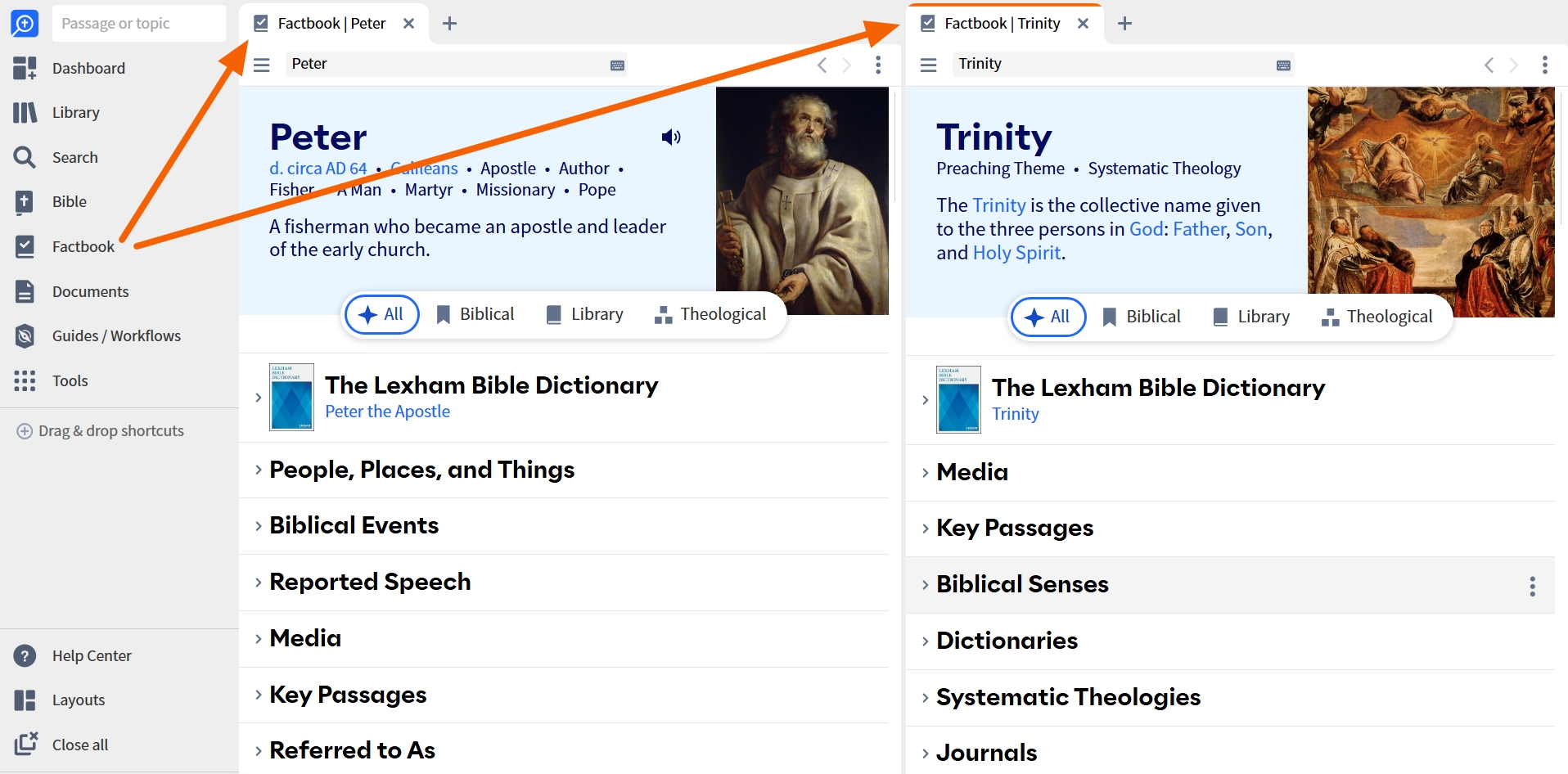Open Trinity panel more options menu
This screenshot has height=774, width=1568.
coord(1545,65)
